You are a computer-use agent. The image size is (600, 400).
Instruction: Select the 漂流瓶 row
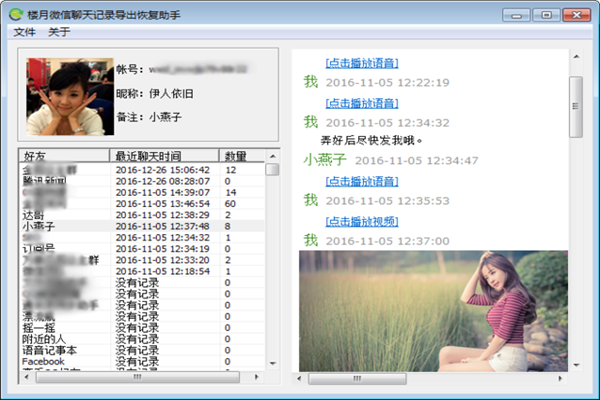tap(142, 317)
